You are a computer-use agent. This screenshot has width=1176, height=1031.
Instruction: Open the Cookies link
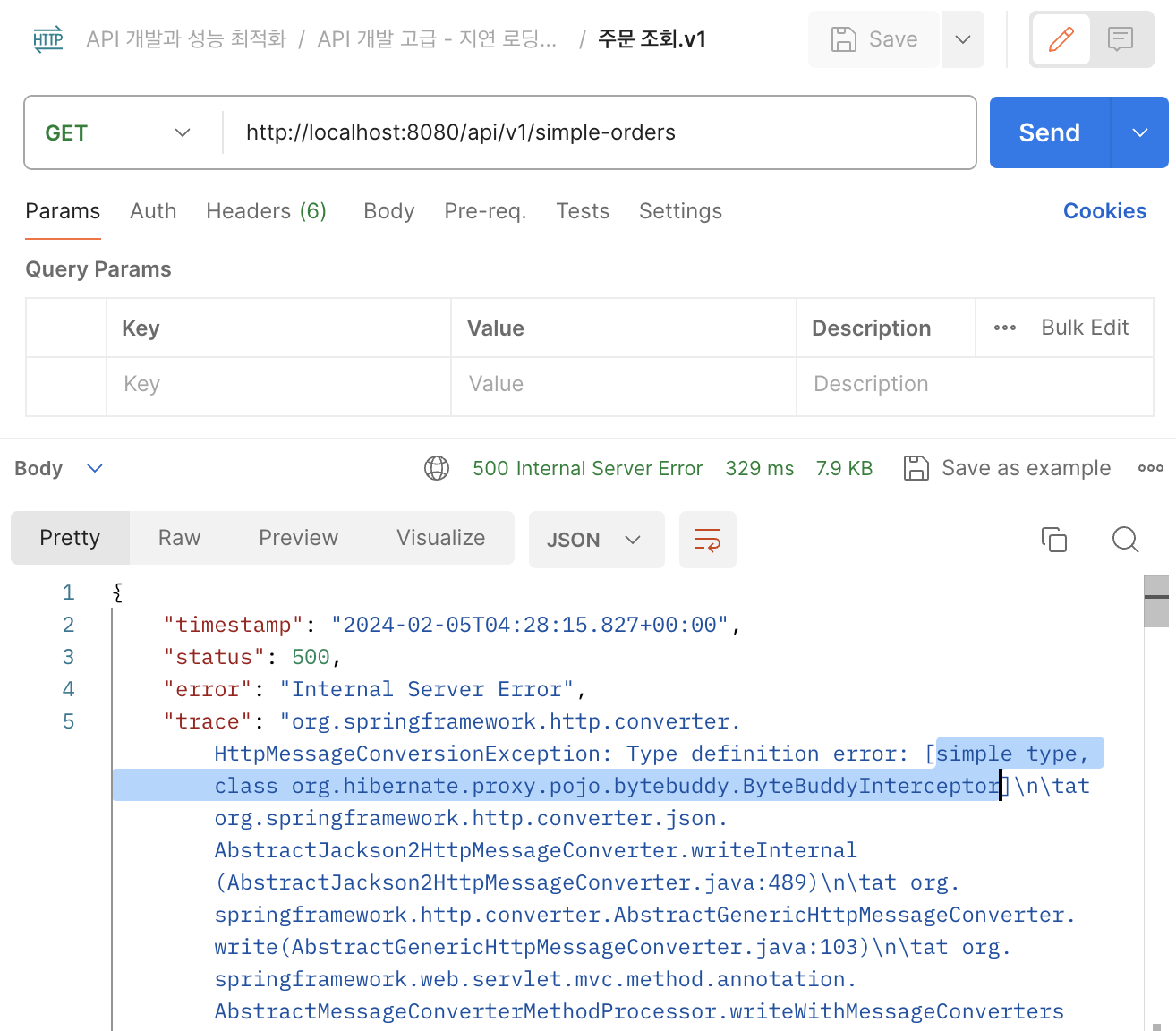1104,211
